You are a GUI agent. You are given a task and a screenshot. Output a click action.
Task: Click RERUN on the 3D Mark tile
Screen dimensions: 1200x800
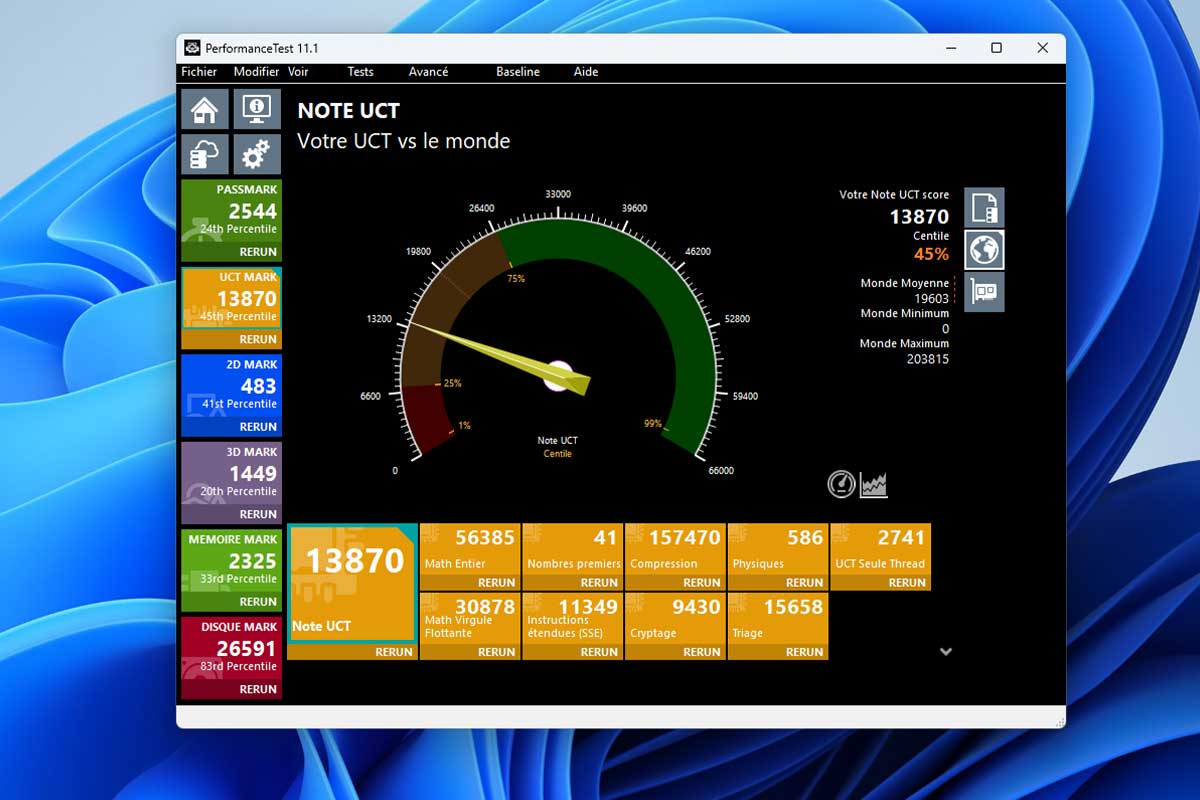click(x=258, y=514)
